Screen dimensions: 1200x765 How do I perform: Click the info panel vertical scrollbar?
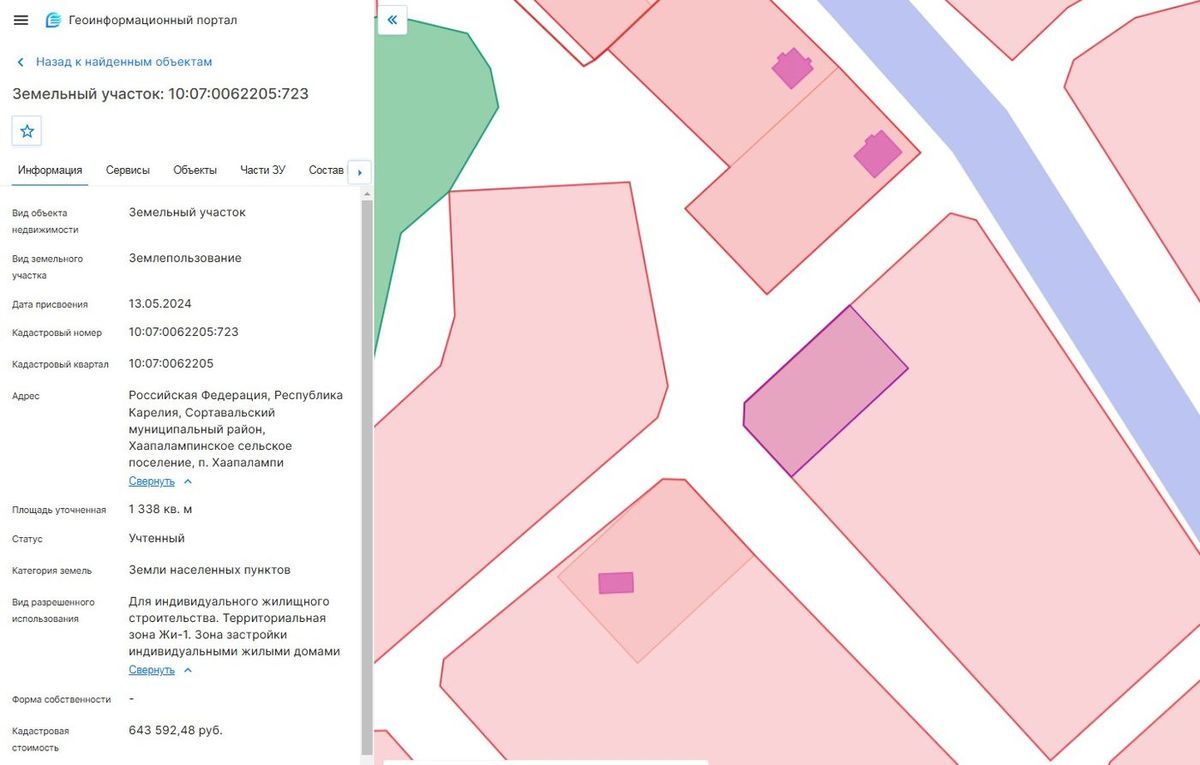click(x=367, y=477)
